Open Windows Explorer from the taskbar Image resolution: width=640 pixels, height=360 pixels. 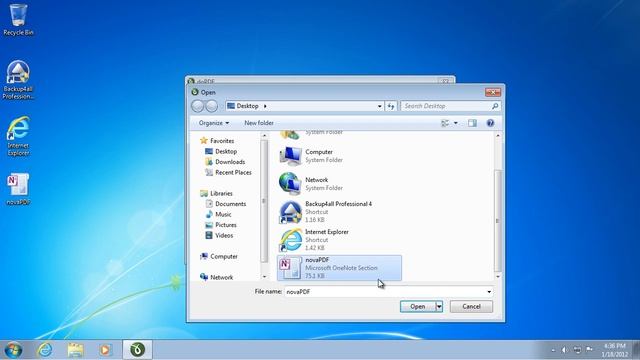pyautogui.click(x=76, y=350)
